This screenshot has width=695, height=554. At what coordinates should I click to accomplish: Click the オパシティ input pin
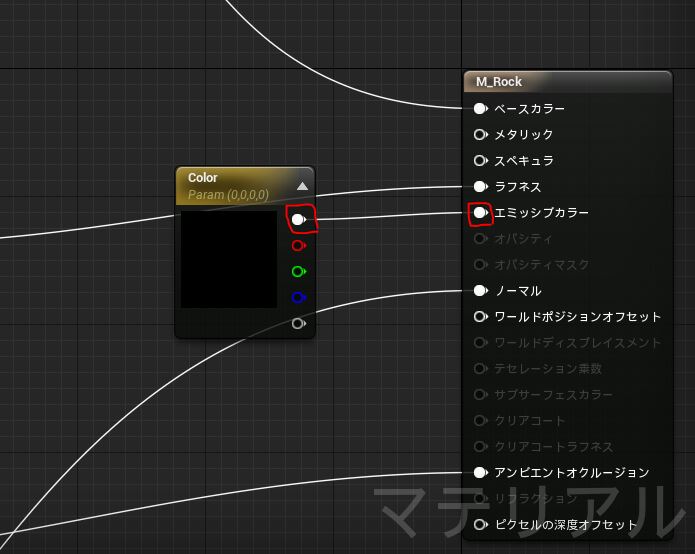pos(480,239)
